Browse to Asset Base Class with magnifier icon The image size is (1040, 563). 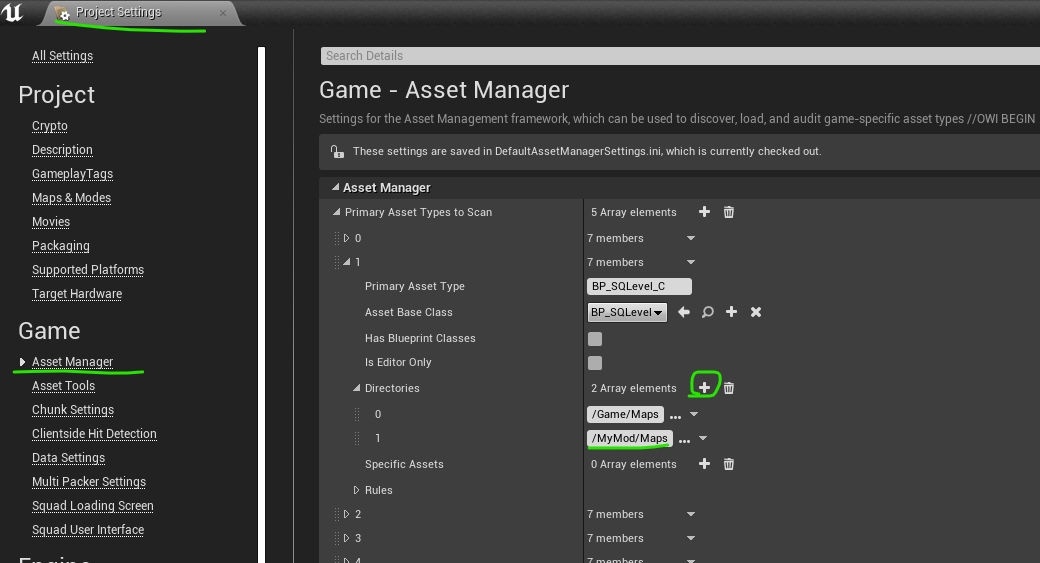click(708, 312)
